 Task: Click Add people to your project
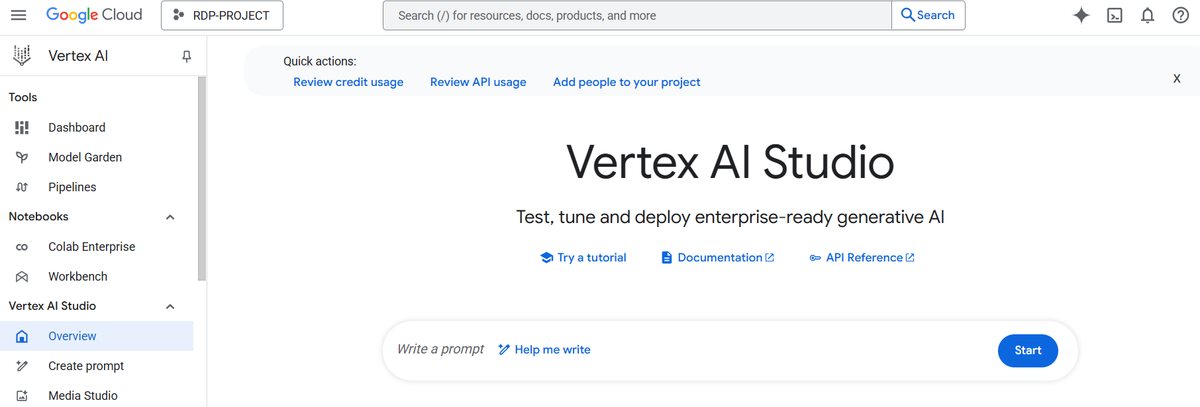(627, 82)
